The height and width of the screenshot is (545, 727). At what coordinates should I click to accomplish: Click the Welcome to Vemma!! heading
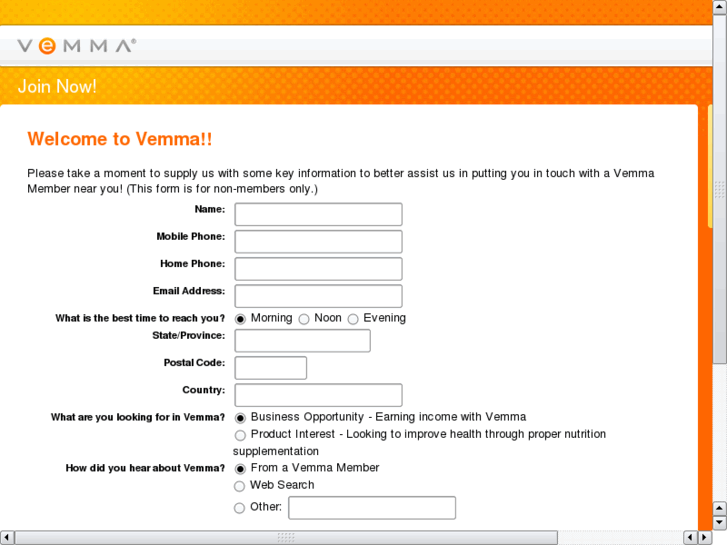(x=120, y=139)
